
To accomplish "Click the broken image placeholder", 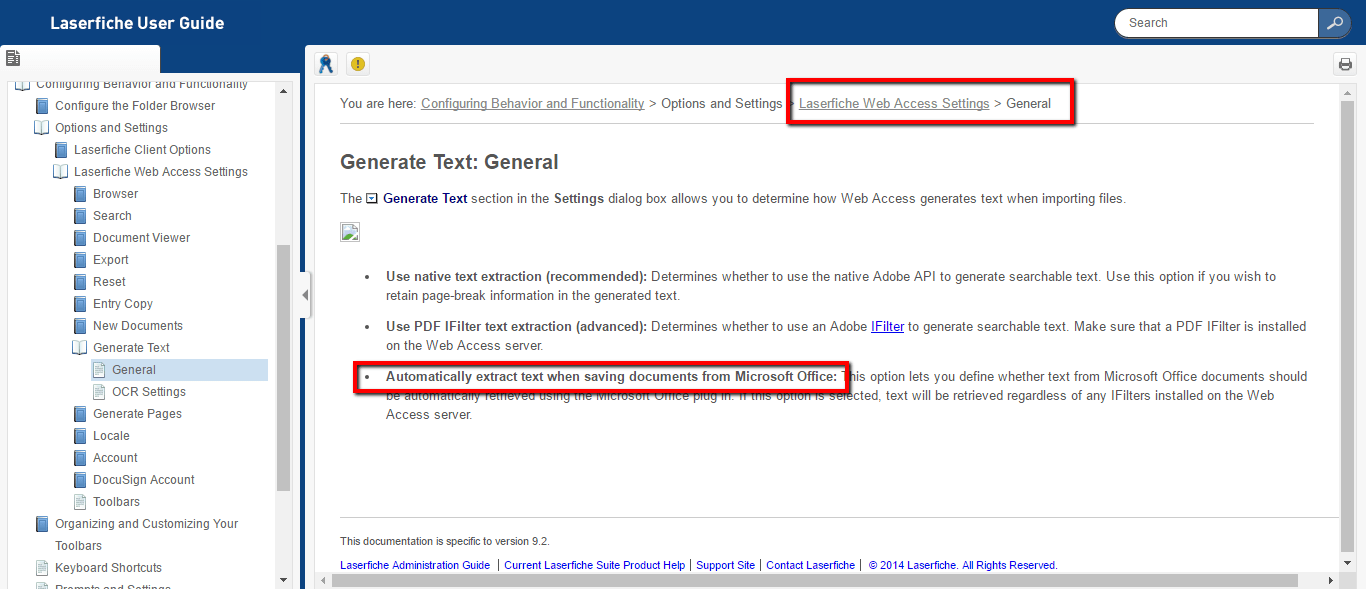I will coord(350,233).
